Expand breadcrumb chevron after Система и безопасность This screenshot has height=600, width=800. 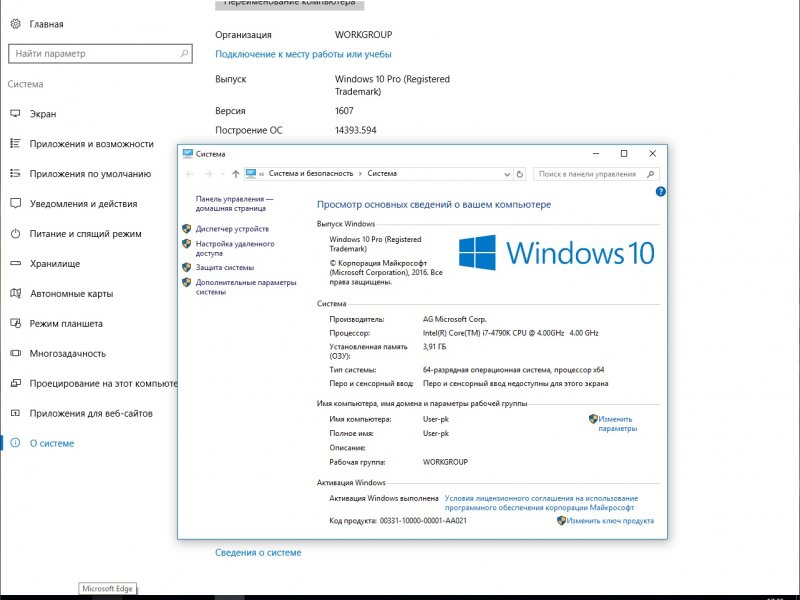[360, 173]
